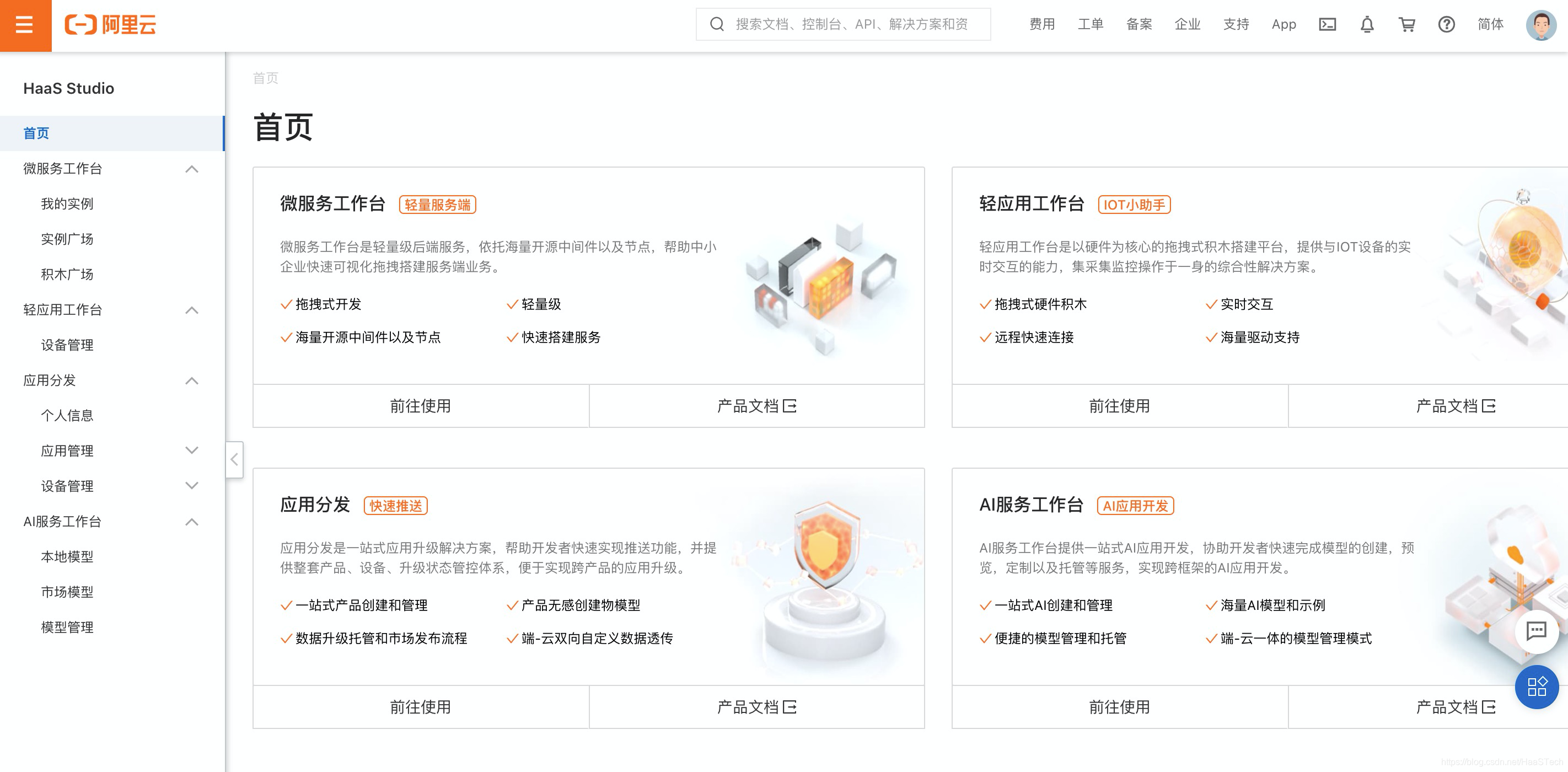Click 前往使用 on the 微服务工作台 card
This screenshot has height=772, width=1568.
pos(421,406)
